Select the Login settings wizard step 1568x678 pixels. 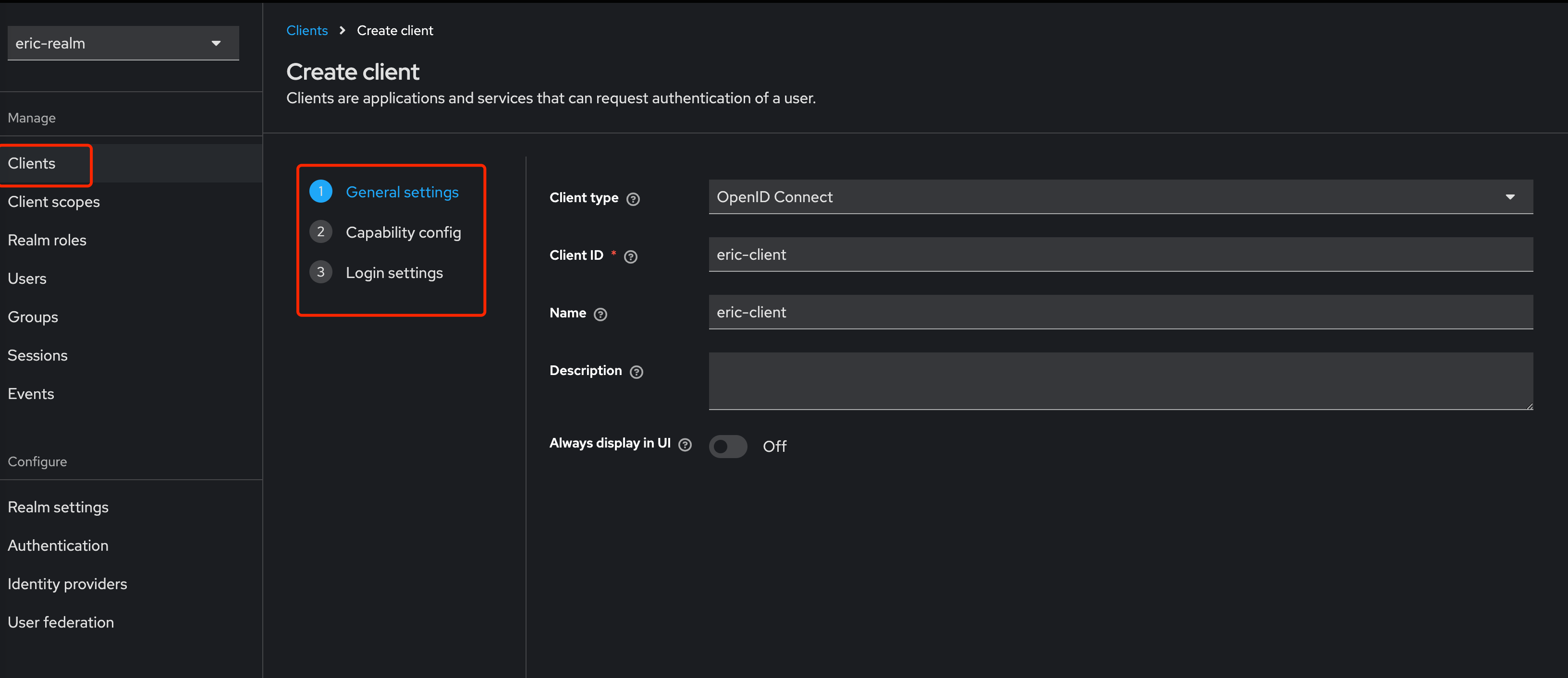(x=394, y=273)
